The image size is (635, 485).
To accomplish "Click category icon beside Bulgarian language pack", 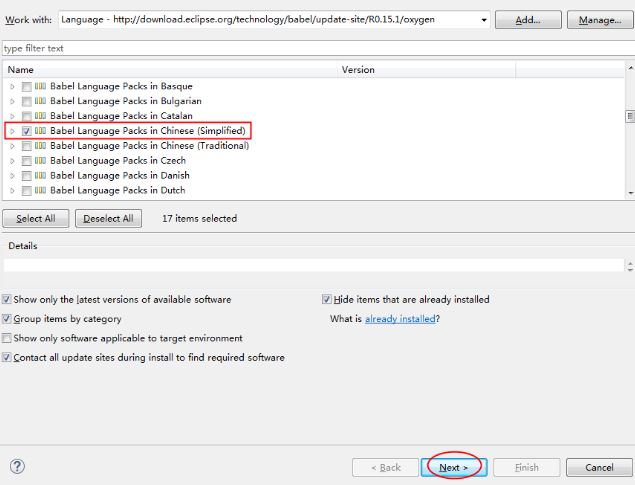I will pyautogui.click(x=40, y=101).
